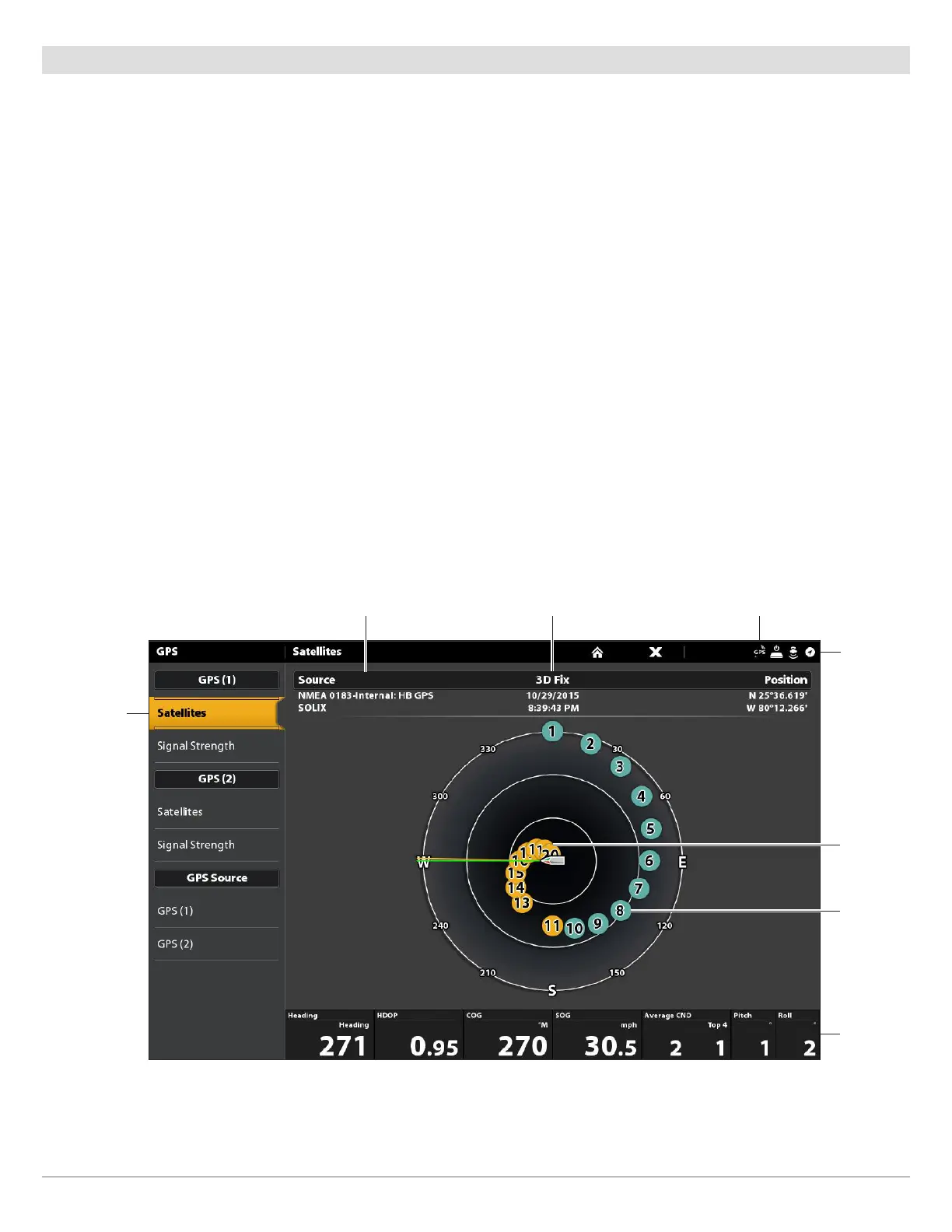Select satellite 8 marker on sky chart
The height and width of the screenshot is (1232, 952).
pos(620,910)
